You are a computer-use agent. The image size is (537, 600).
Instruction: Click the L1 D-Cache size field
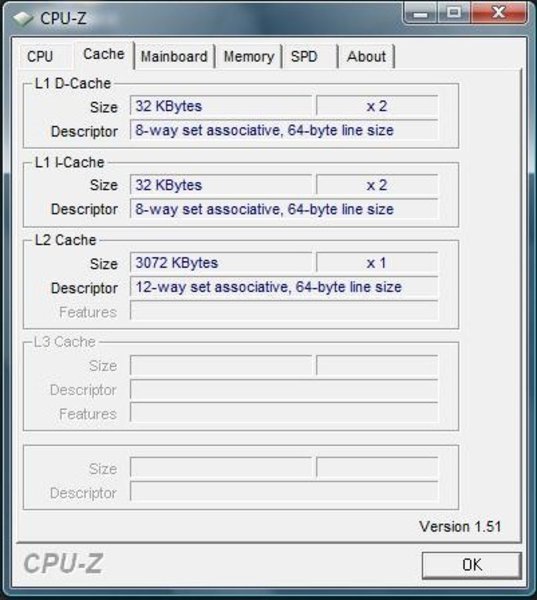click(221, 106)
